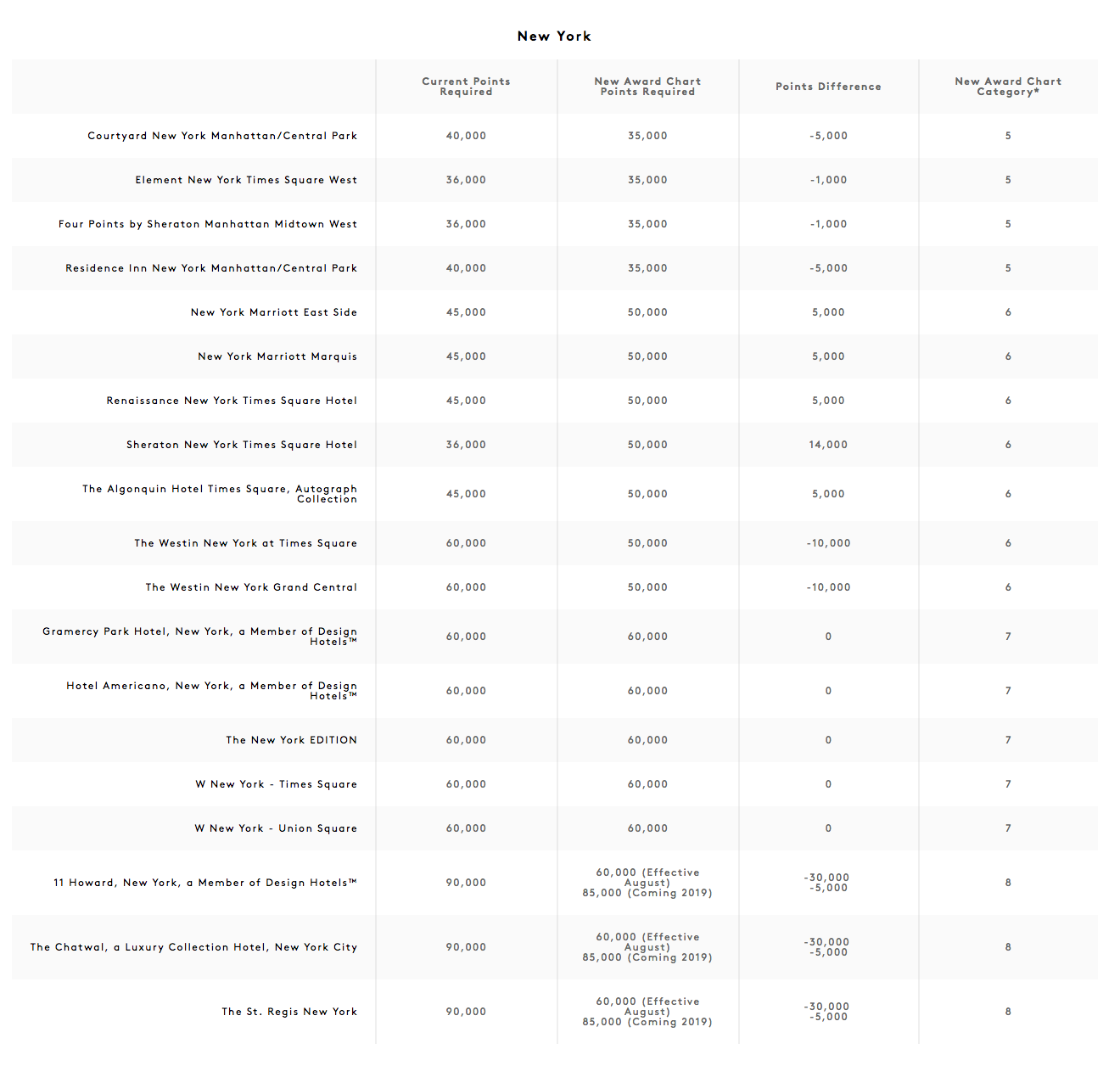Select the Current Points Required column header
The height and width of the screenshot is (1066, 1120).
(x=466, y=87)
